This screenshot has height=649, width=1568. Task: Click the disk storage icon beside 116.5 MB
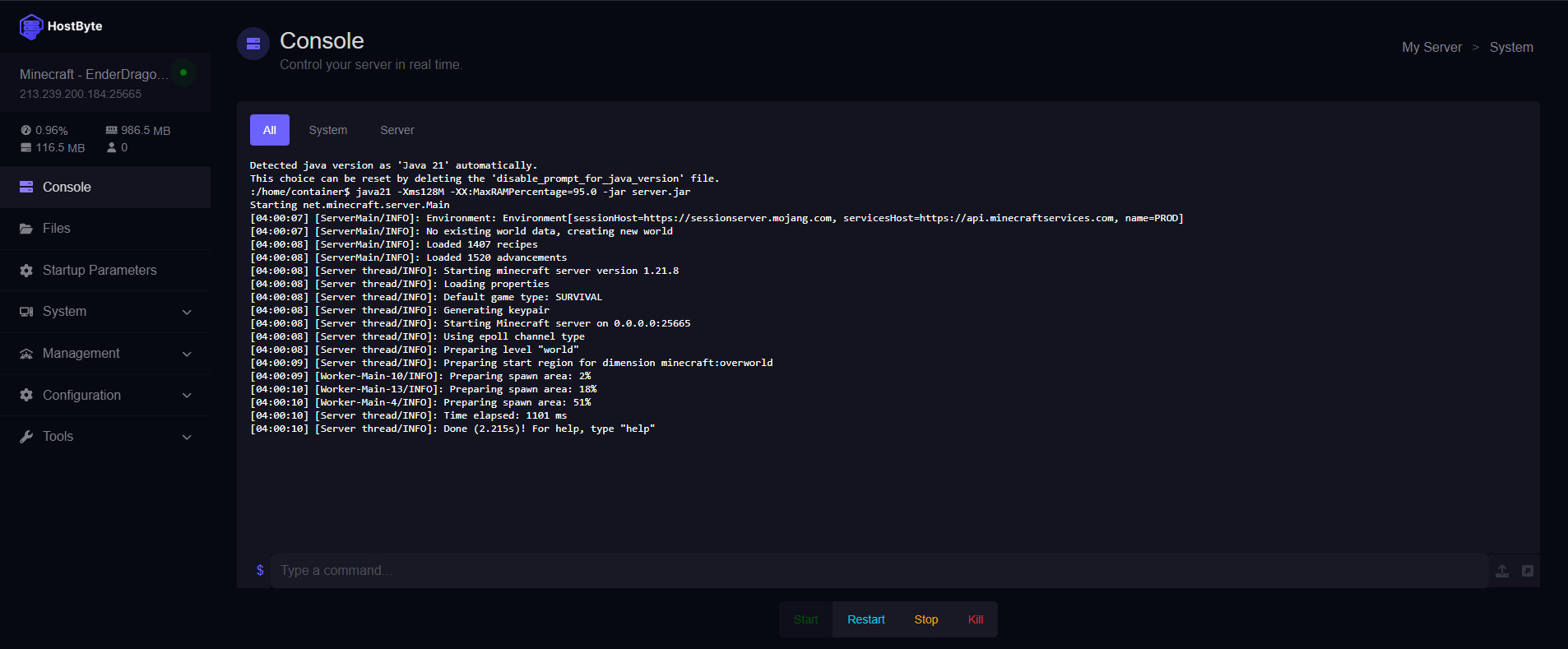(26, 147)
